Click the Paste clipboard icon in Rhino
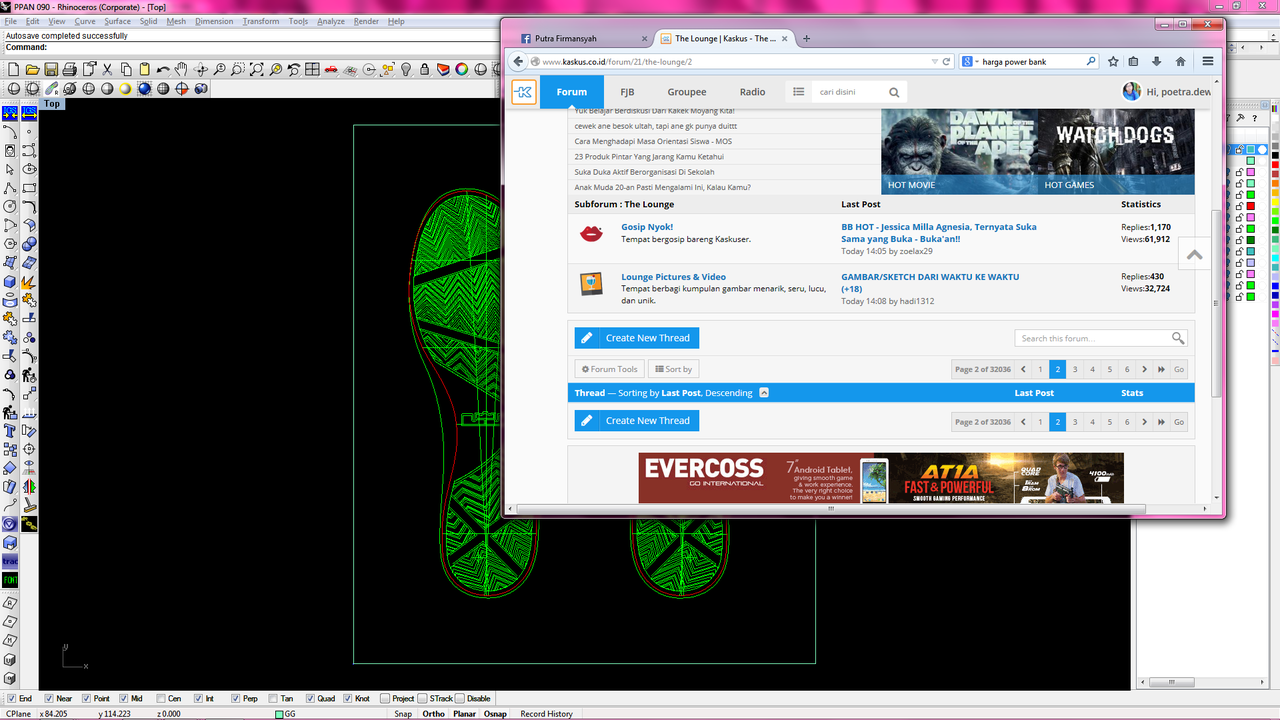This screenshot has width=1280, height=720. [145, 69]
